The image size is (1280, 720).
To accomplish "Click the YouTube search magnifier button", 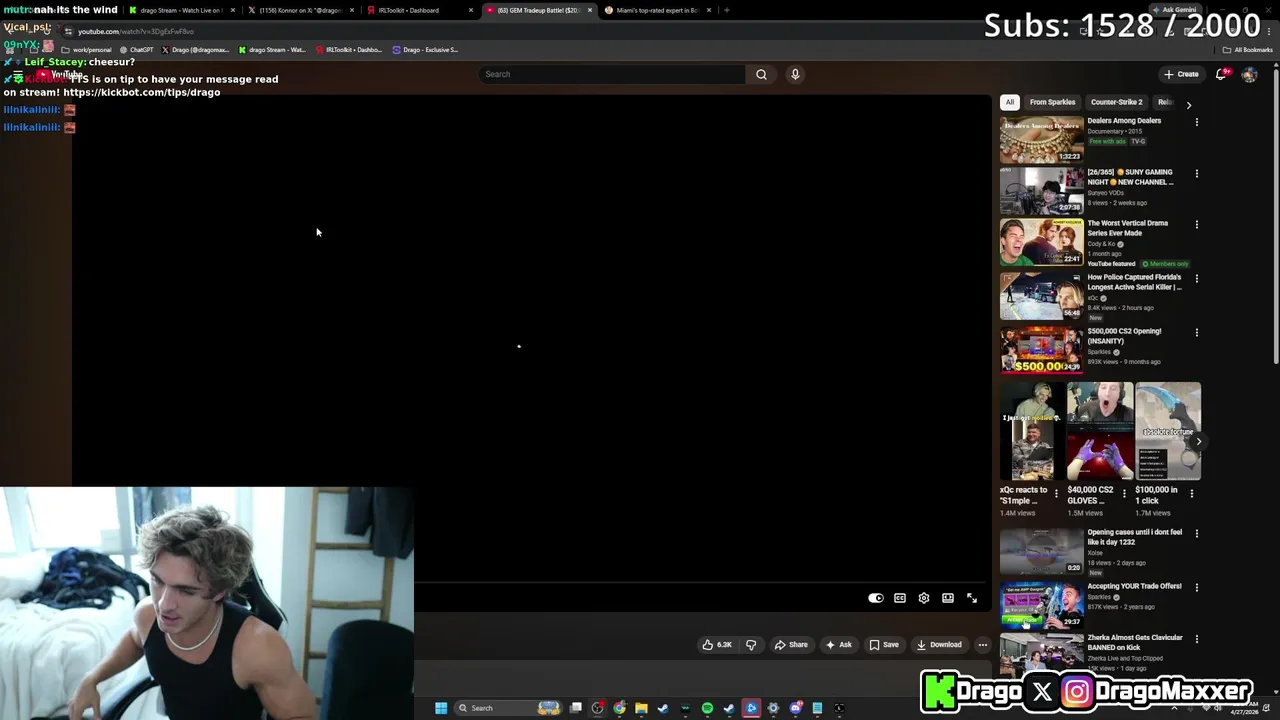I will pyautogui.click(x=761, y=74).
